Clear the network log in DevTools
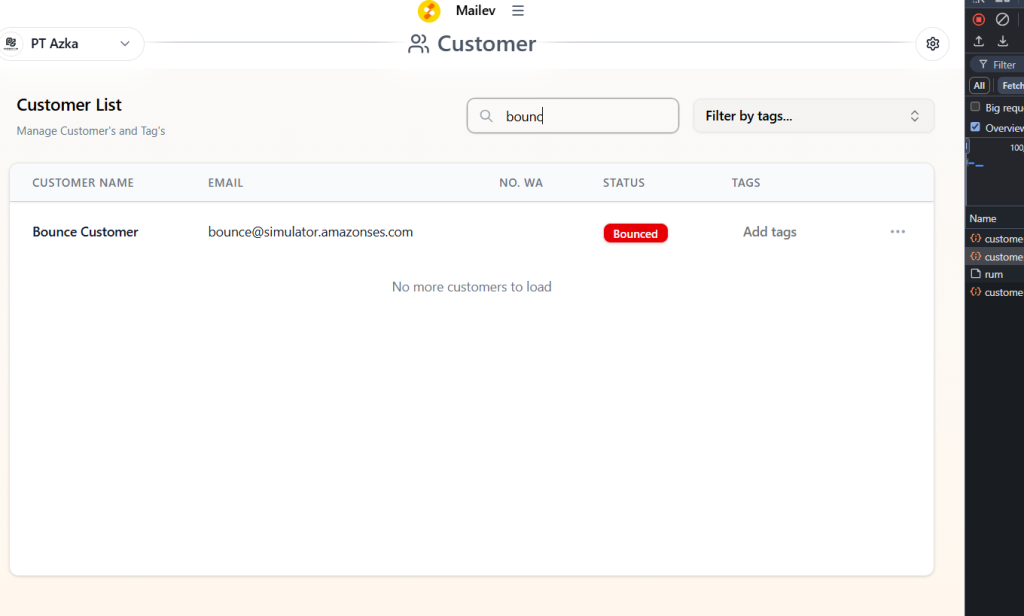Viewport: 1024px width, 616px height. 1002,19
